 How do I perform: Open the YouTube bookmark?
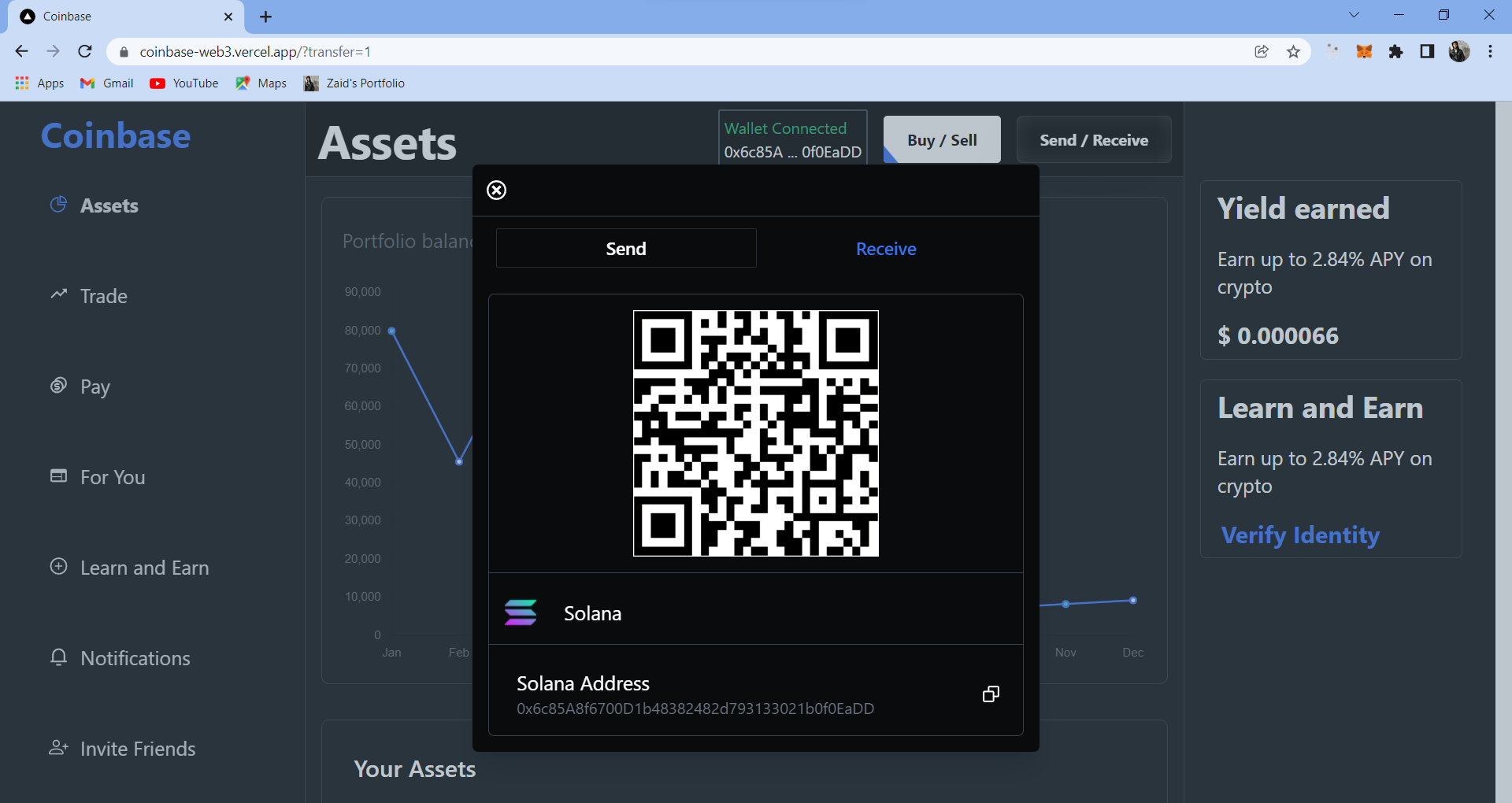(x=184, y=83)
